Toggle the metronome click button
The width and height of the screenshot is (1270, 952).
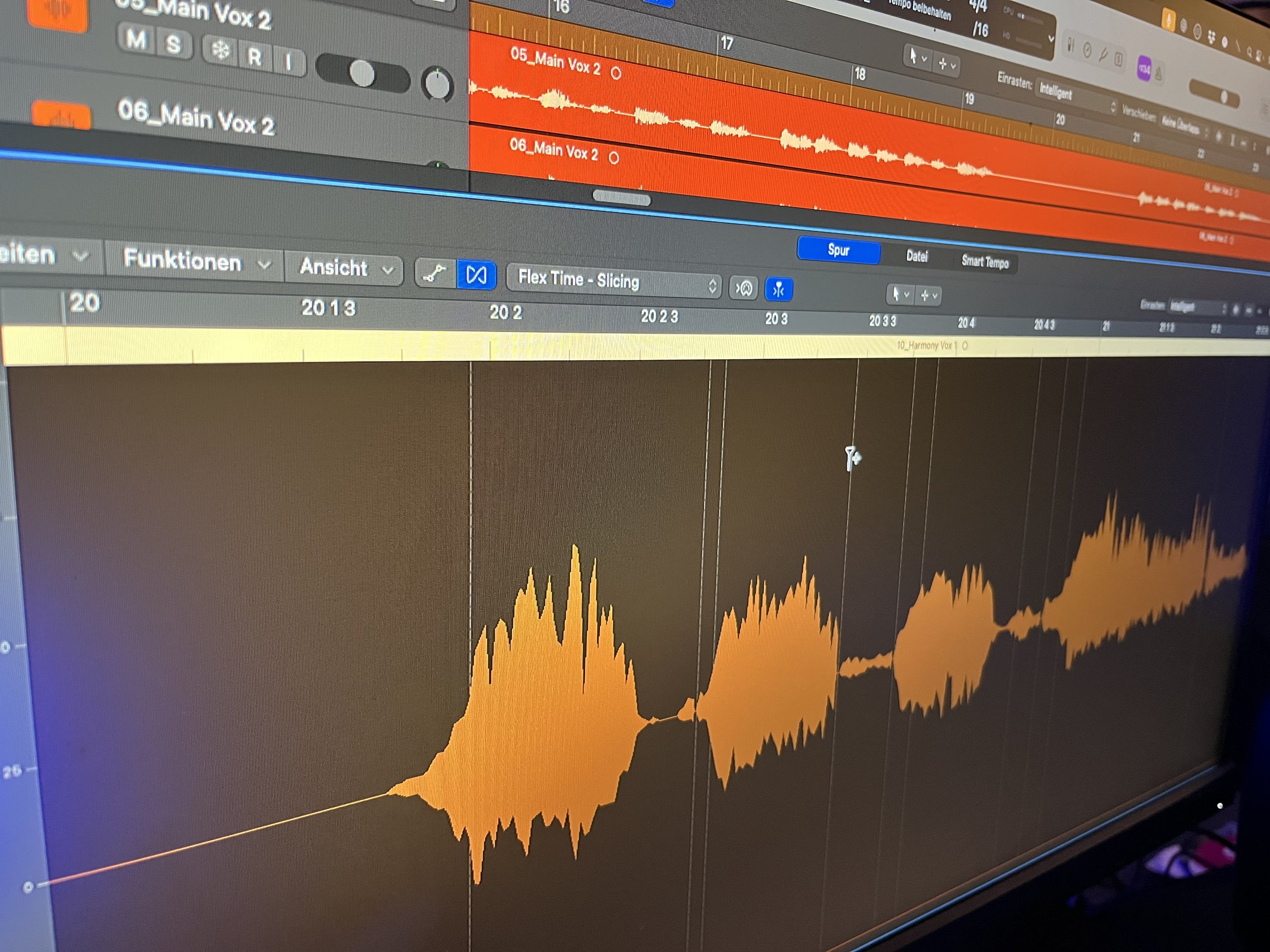click(1159, 74)
